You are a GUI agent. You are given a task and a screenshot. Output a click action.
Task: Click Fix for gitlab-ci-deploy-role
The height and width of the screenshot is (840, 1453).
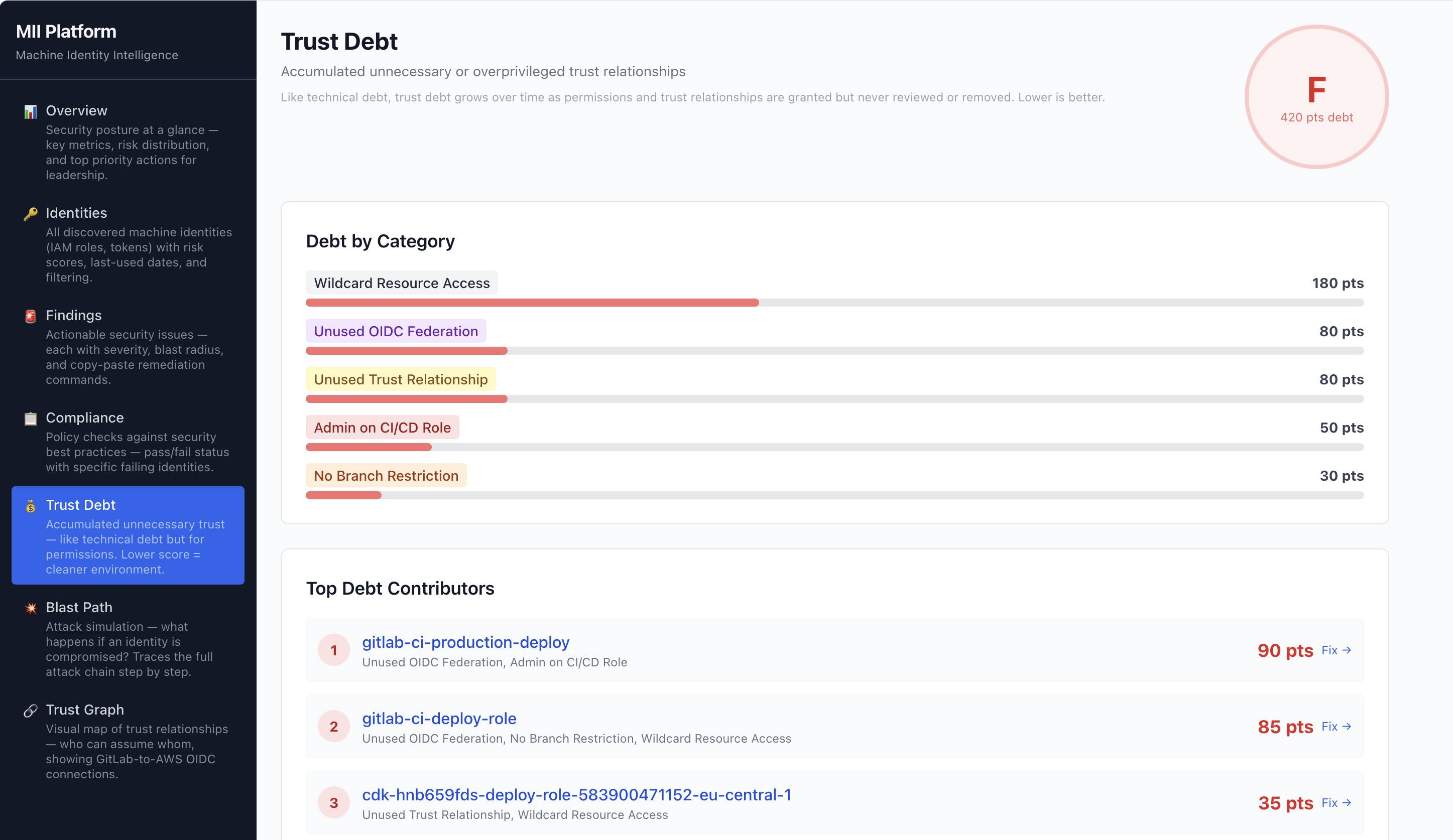(1337, 727)
